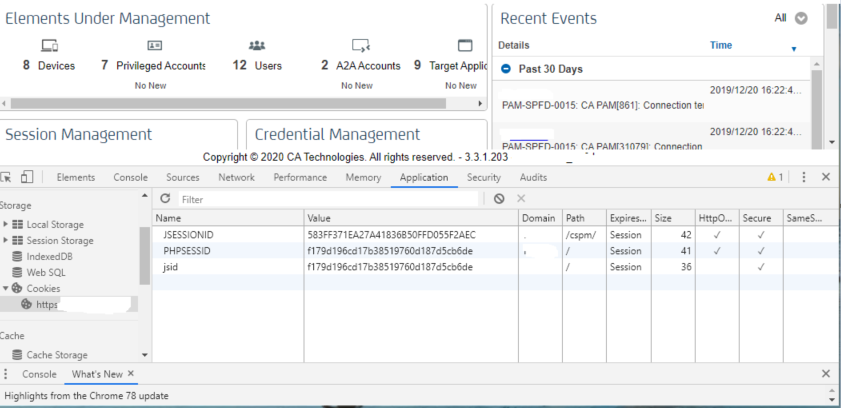Expand the Local Storage tree node
Image resolution: width=841 pixels, height=408 pixels.
pos(6,224)
